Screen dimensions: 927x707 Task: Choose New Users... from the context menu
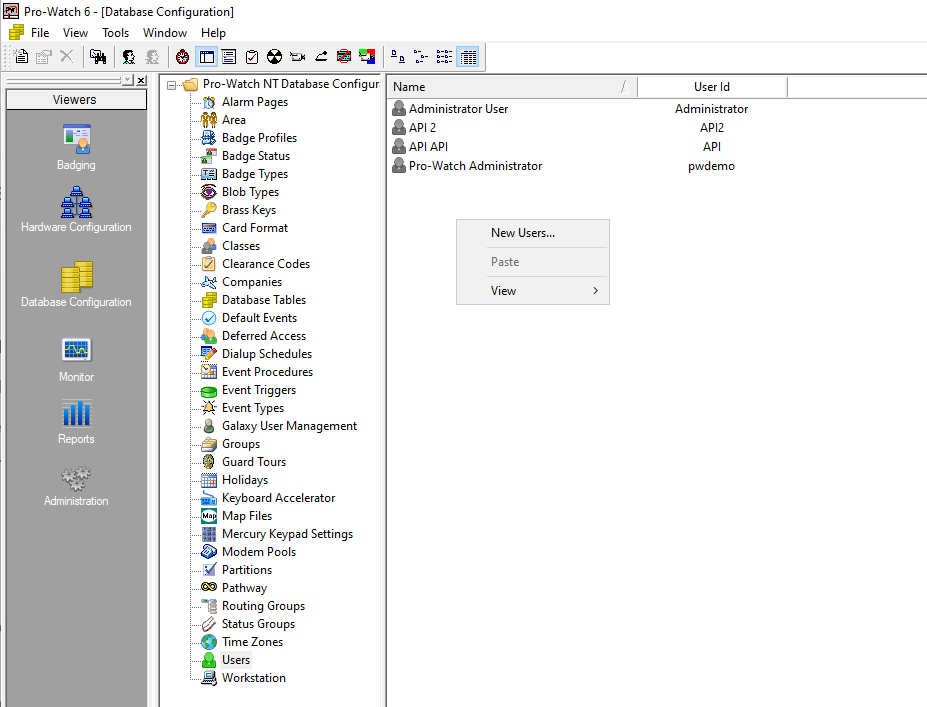[522, 233]
